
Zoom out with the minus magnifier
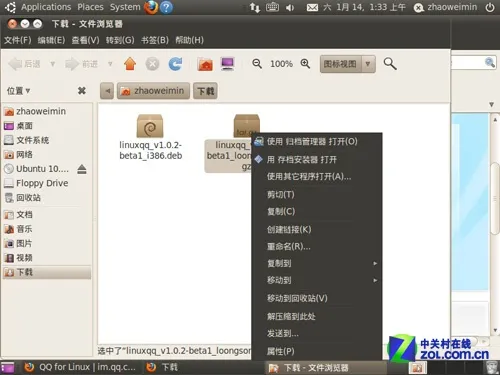(x=257, y=64)
